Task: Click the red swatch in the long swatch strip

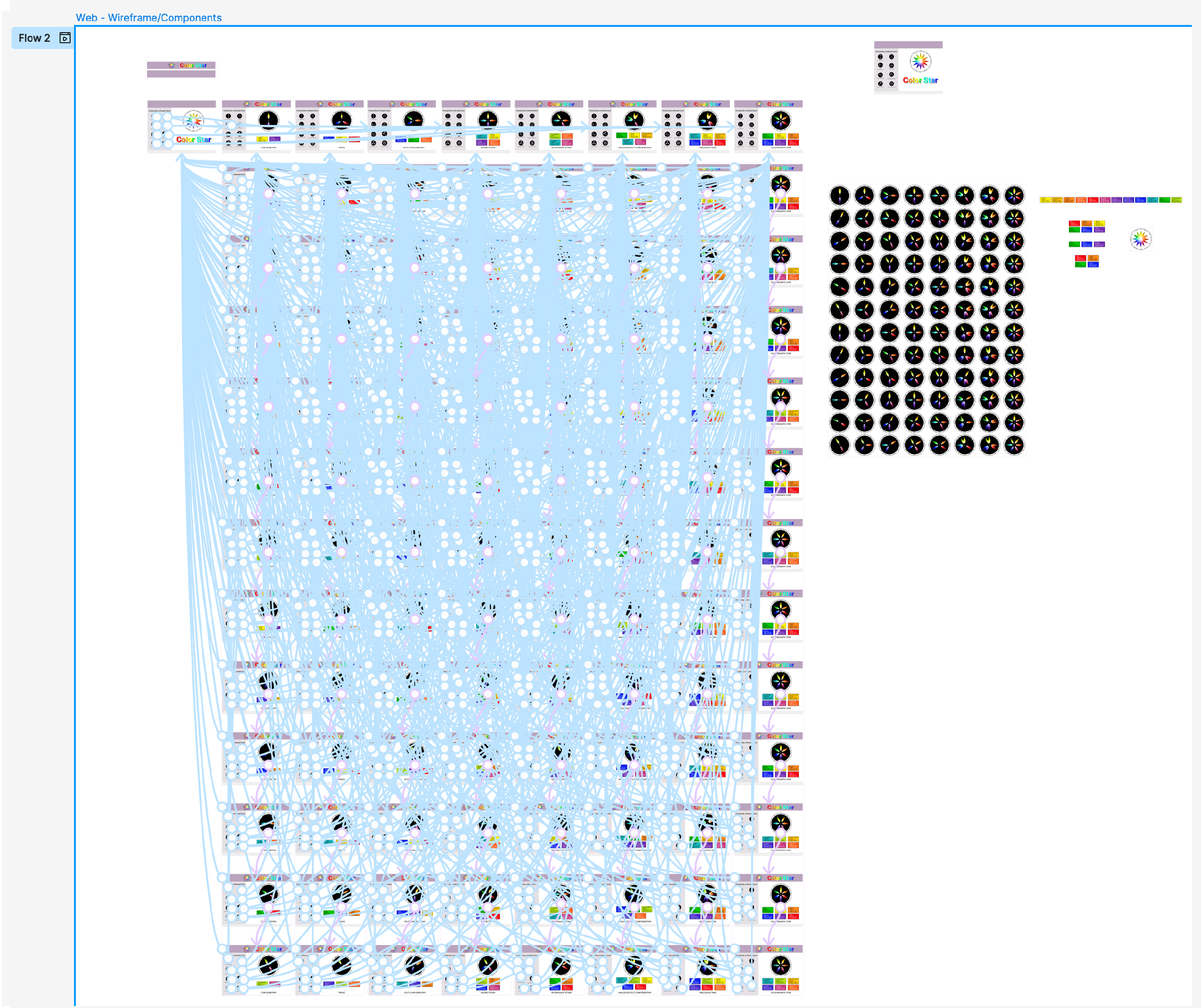Action: pyautogui.click(x=1093, y=200)
